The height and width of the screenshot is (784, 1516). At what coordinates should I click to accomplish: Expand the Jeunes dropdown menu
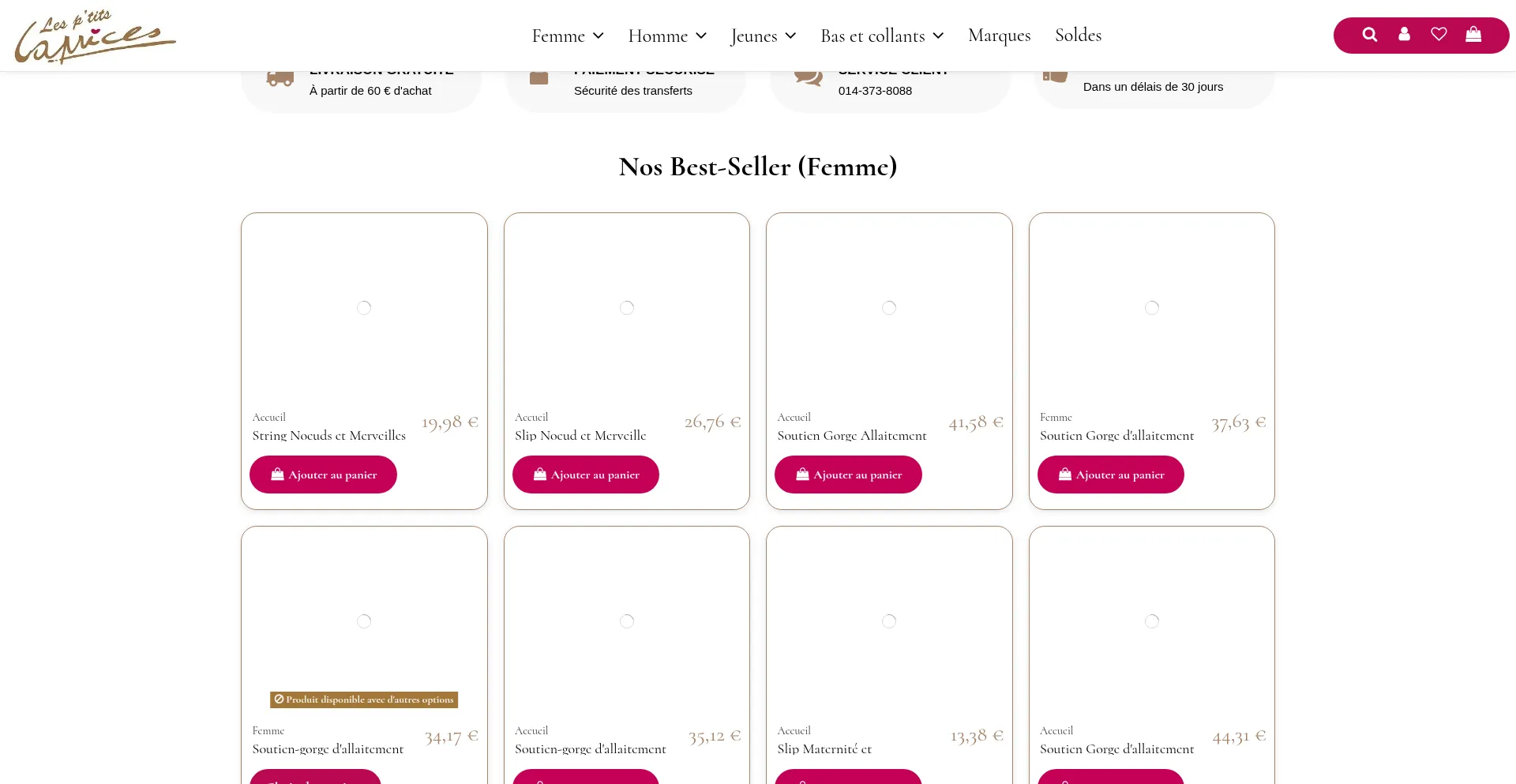pyautogui.click(x=764, y=36)
